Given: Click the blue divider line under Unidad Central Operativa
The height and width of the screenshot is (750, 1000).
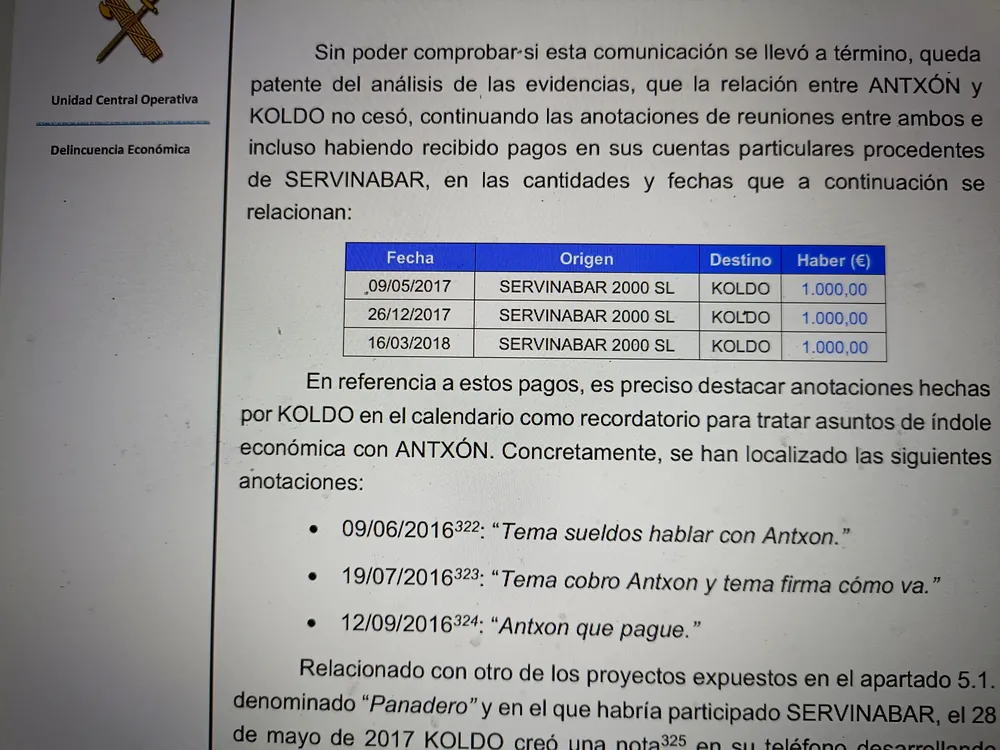Looking at the screenshot, I should click(x=123, y=123).
